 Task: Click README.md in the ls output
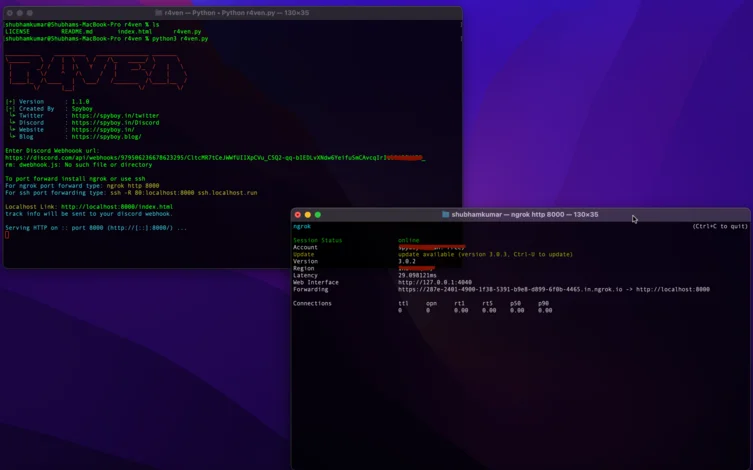pos(77,32)
